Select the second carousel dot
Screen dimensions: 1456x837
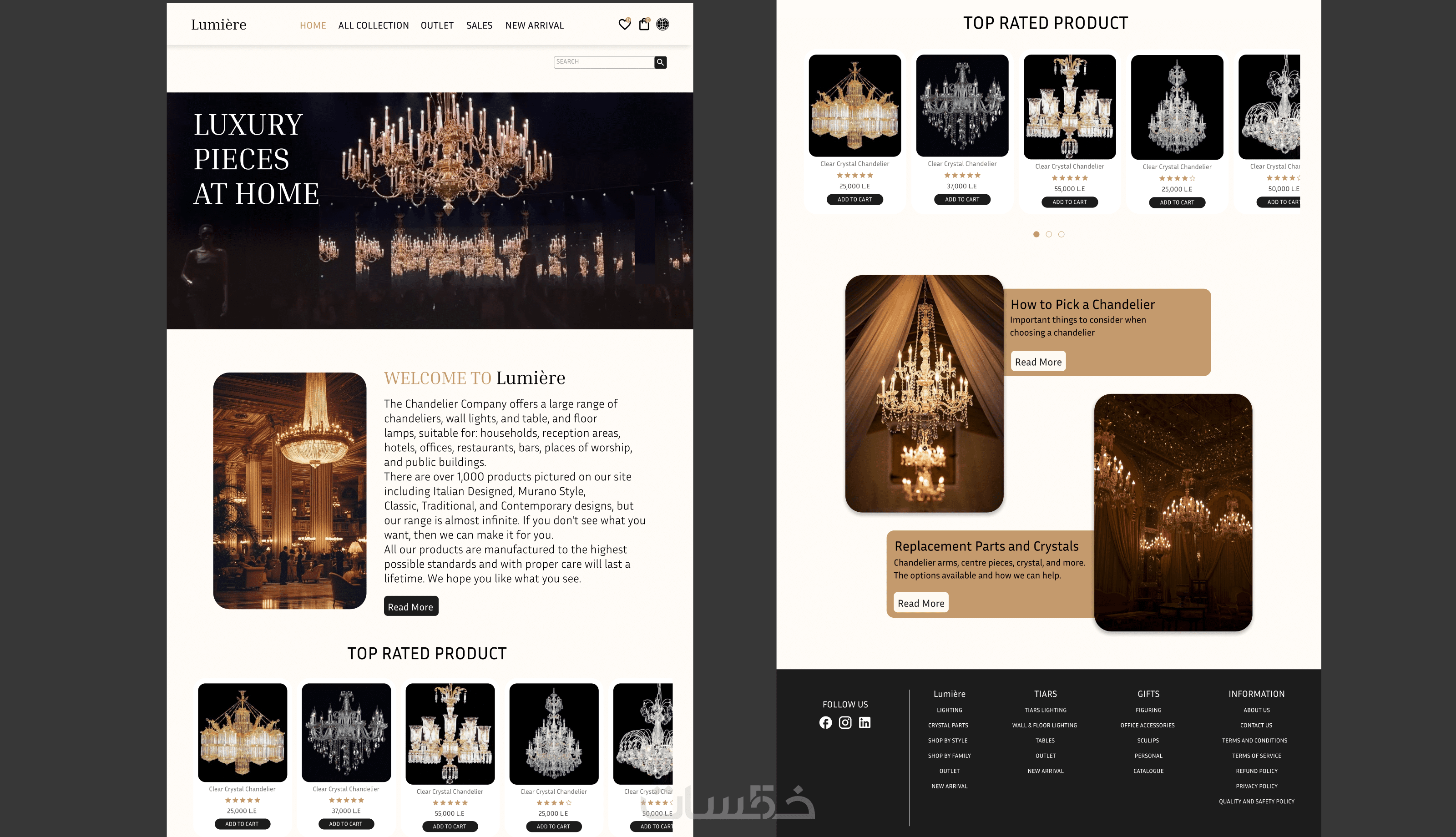(x=1049, y=234)
